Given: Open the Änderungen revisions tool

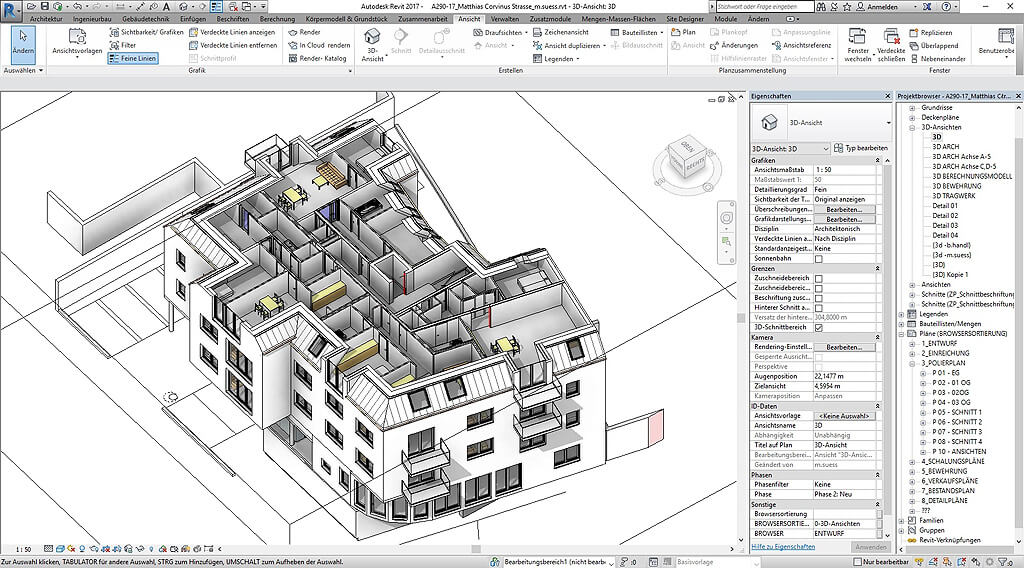Looking at the screenshot, I should 739,45.
